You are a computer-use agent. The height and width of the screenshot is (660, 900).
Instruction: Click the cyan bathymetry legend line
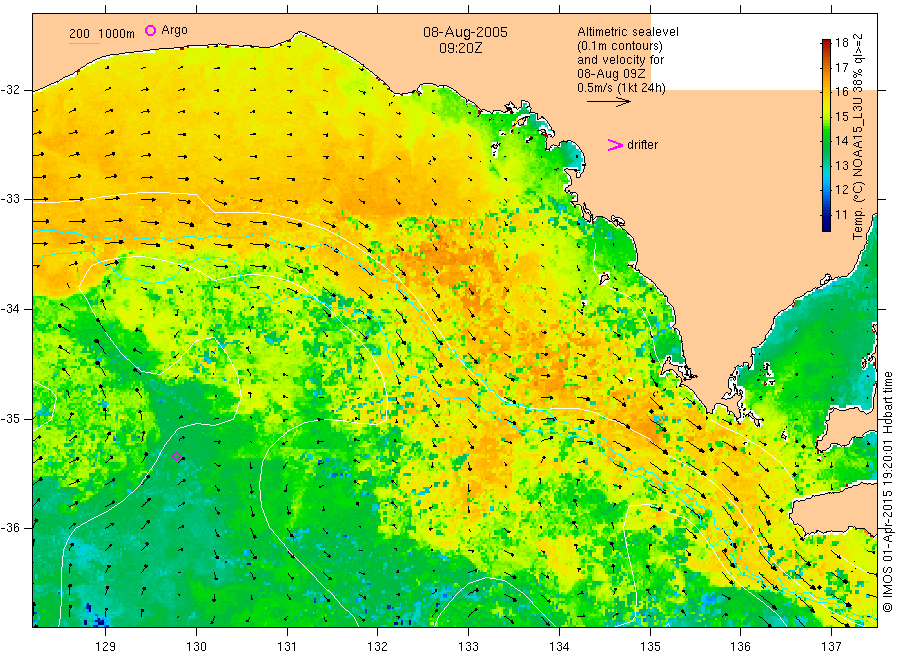[x=84, y=43]
